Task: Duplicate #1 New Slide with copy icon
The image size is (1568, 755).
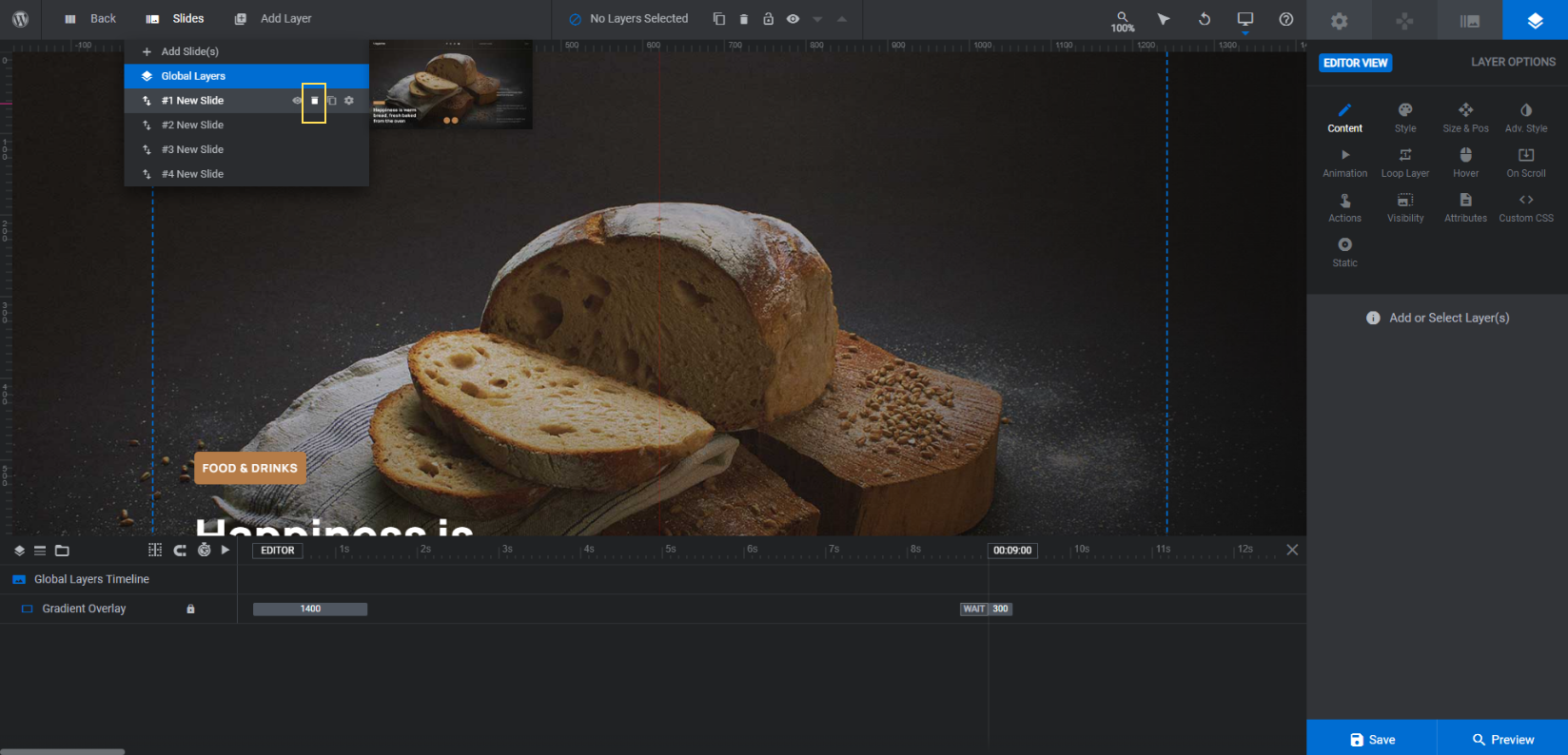Action: [x=332, y=101]
